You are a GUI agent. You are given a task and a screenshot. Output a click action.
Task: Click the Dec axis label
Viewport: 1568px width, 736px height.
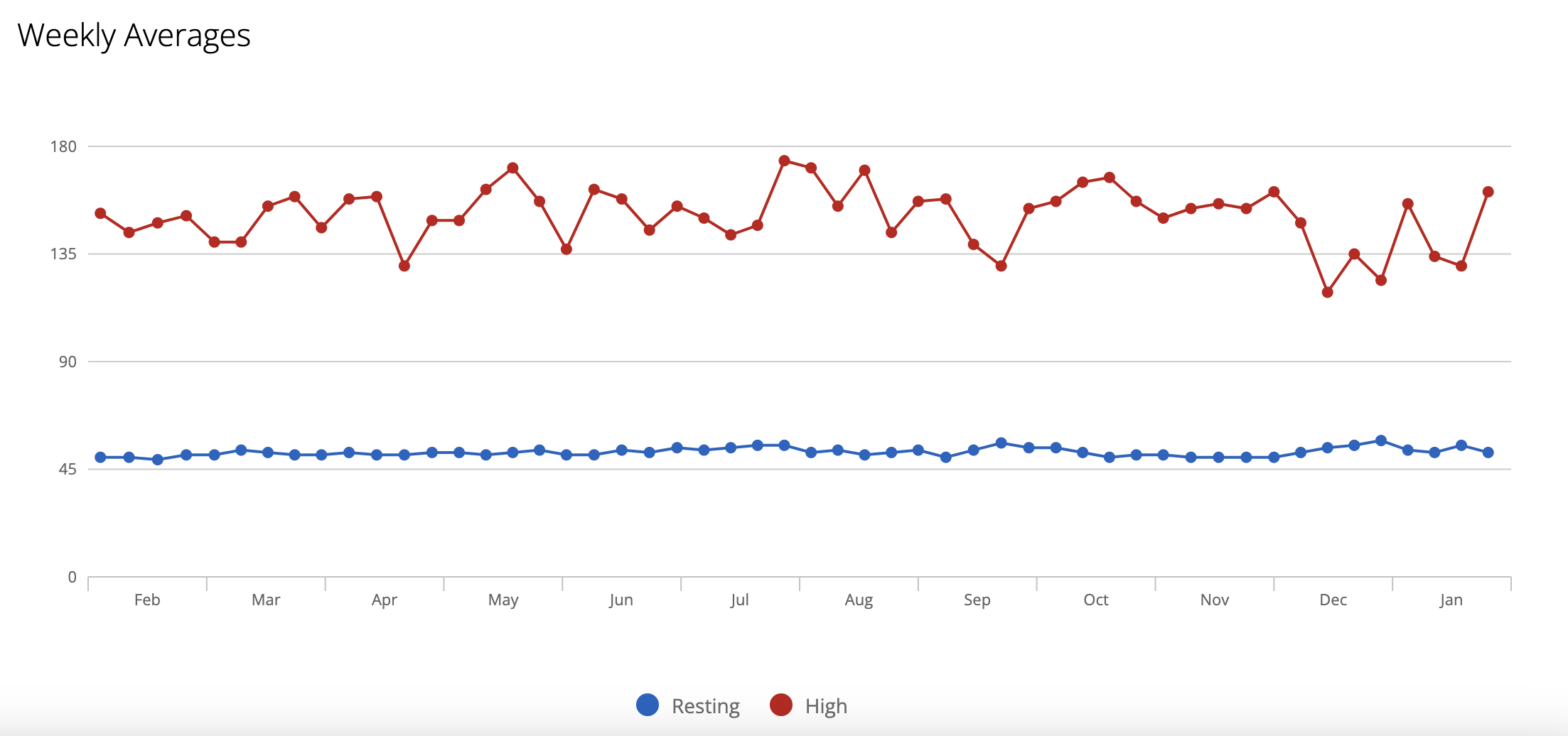pos(1333,600)
